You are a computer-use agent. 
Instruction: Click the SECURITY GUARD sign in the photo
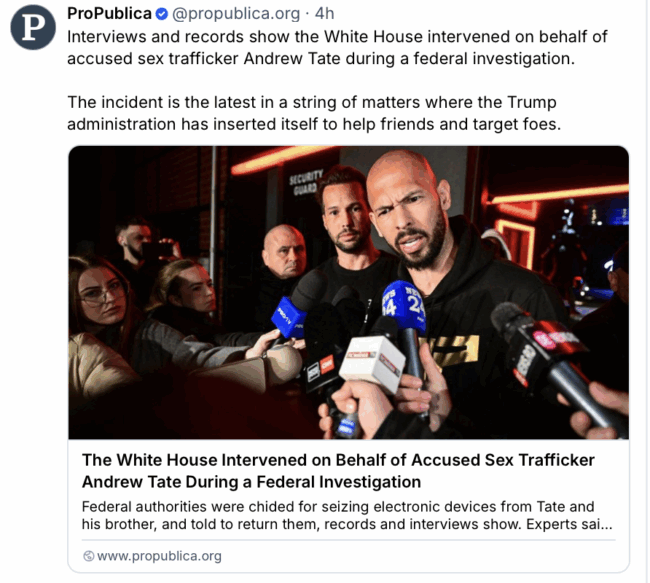point(306,182)
